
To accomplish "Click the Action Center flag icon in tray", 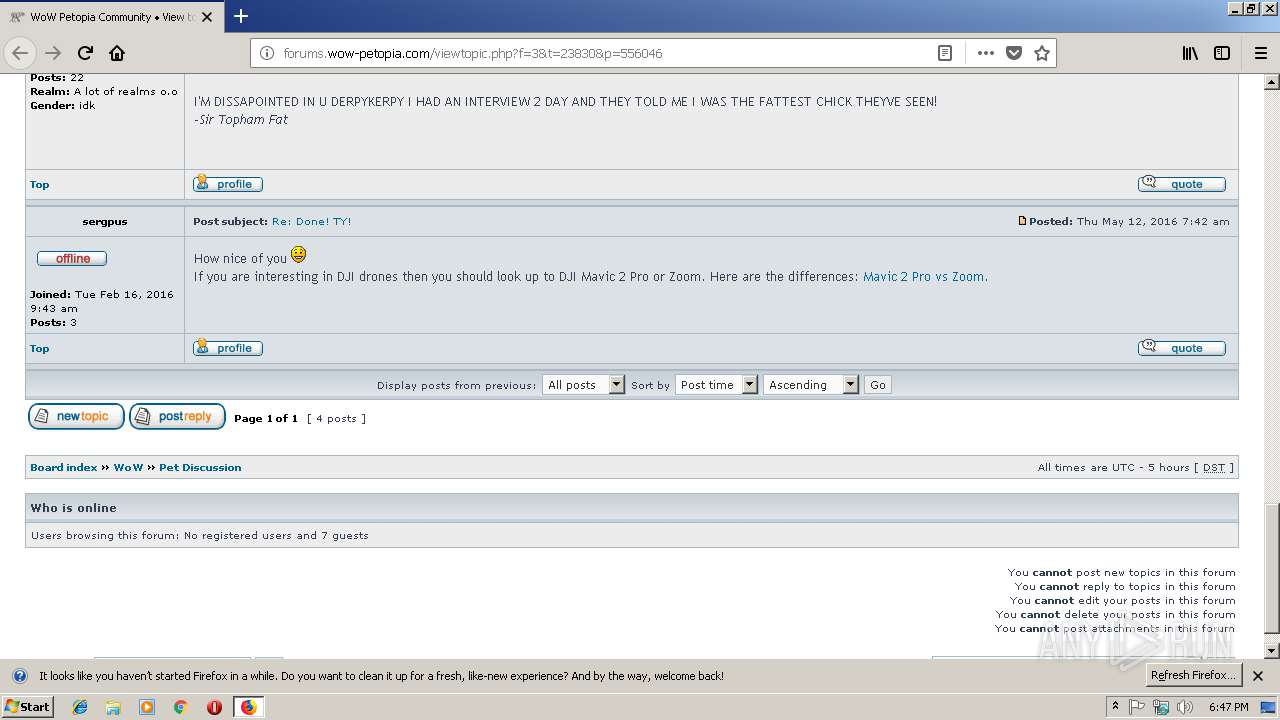I will tap(1137, 707).
